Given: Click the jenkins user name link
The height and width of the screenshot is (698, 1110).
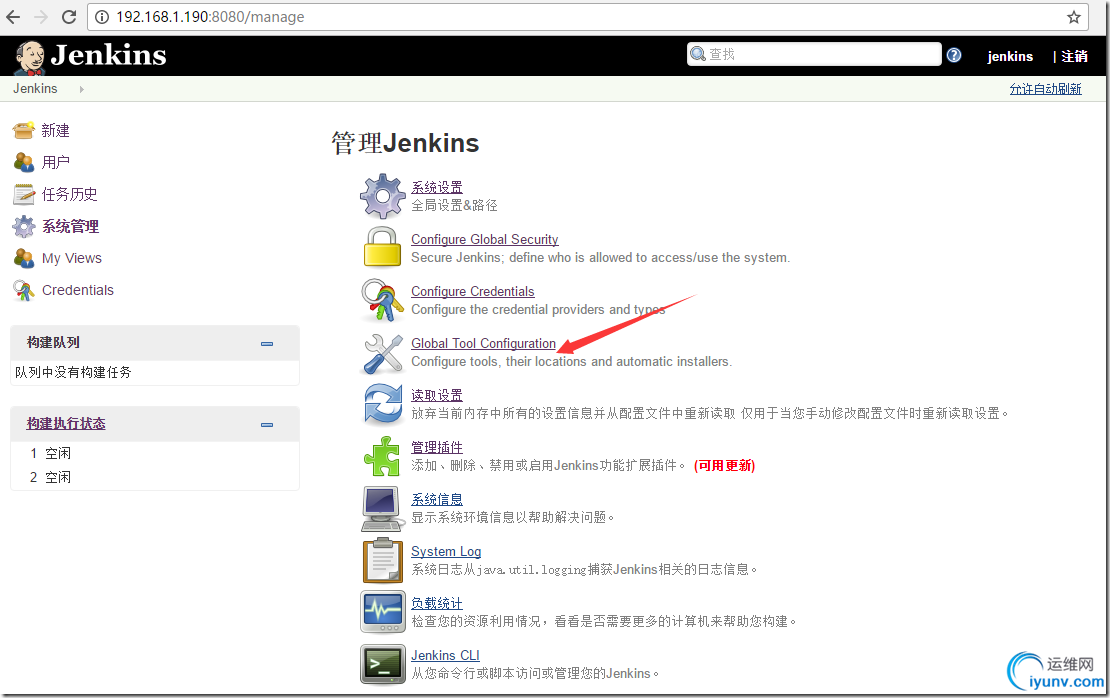Looking at the screenshot, I should pos(1010,56).
